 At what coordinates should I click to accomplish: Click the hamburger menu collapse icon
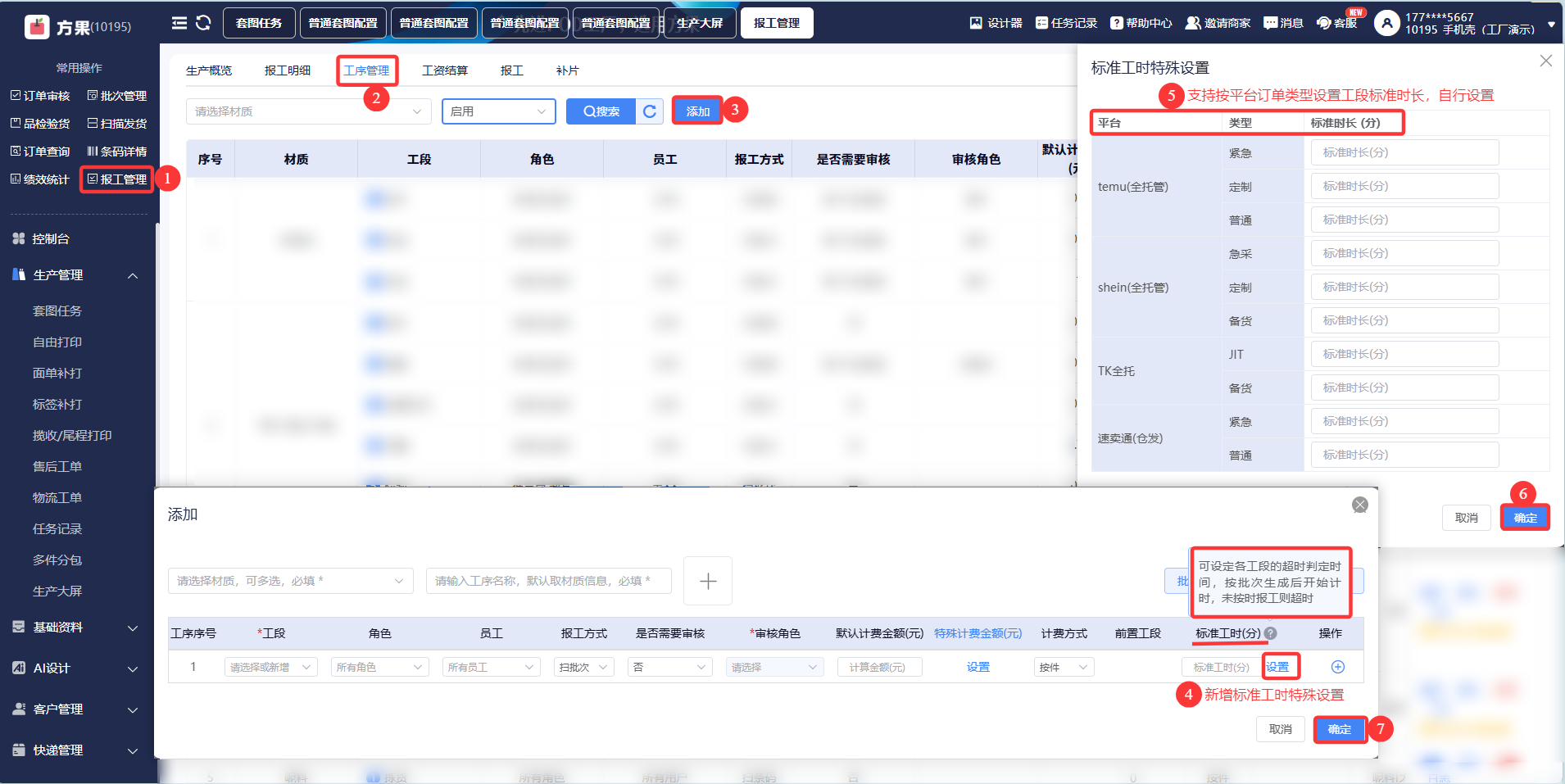point(179,23)
